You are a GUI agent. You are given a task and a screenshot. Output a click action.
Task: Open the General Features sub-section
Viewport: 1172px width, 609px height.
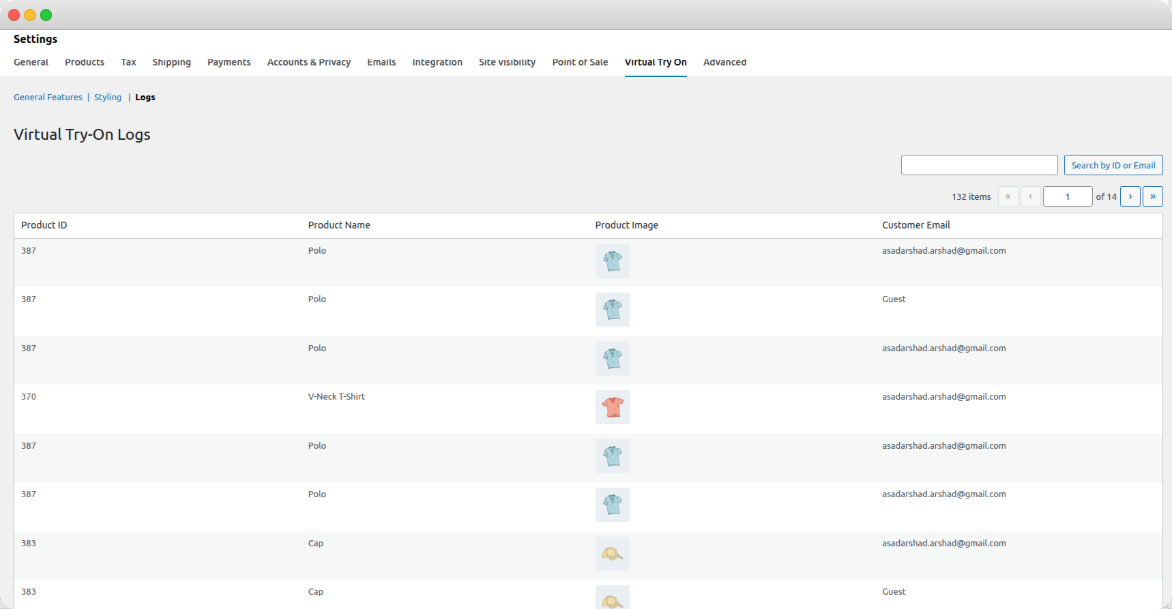click(48, 97)
